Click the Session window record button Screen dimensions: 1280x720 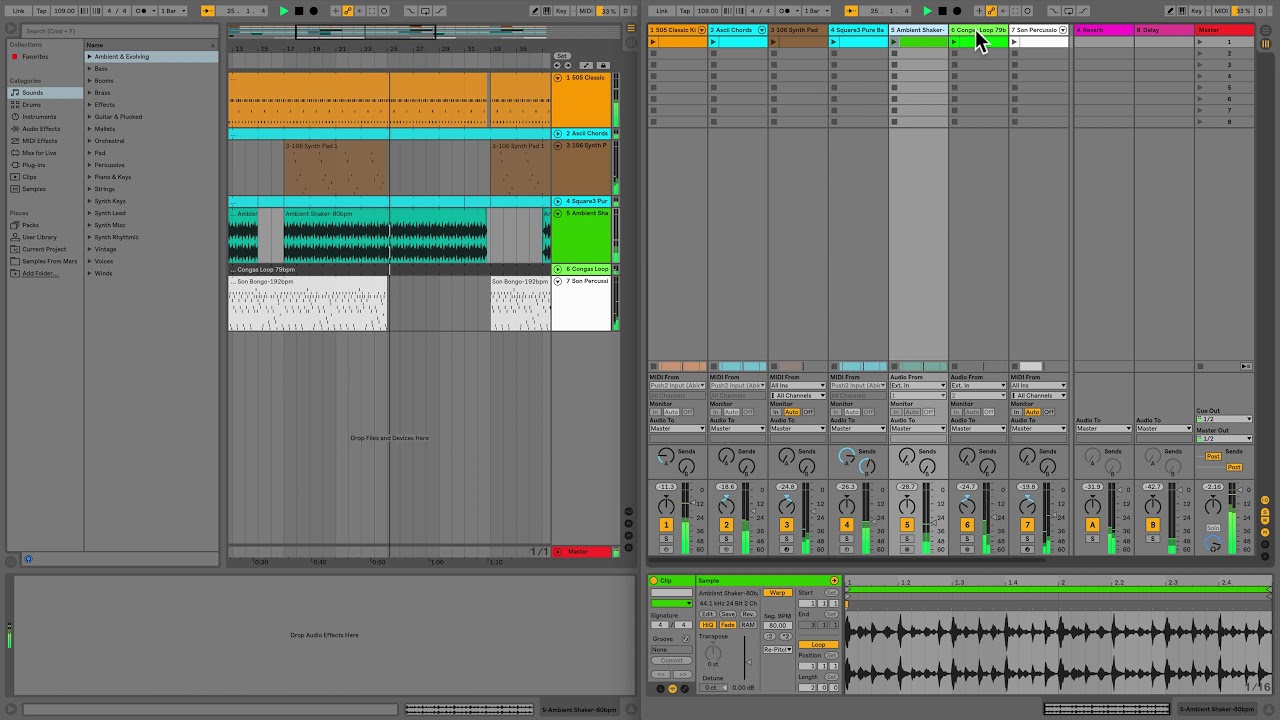[x=957, y=11]
